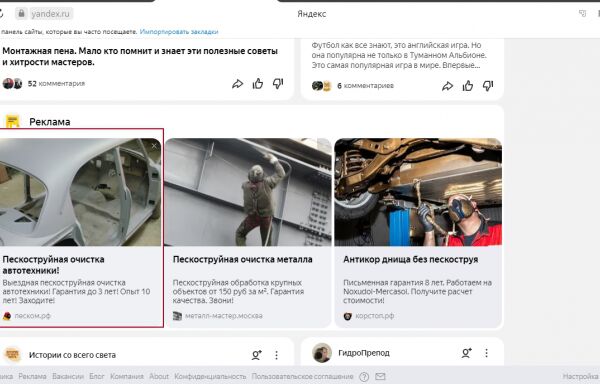The image size is (600, 384).
Task: Open 52 комментария on Монтажная пена
Action: [x=56, y=83]
